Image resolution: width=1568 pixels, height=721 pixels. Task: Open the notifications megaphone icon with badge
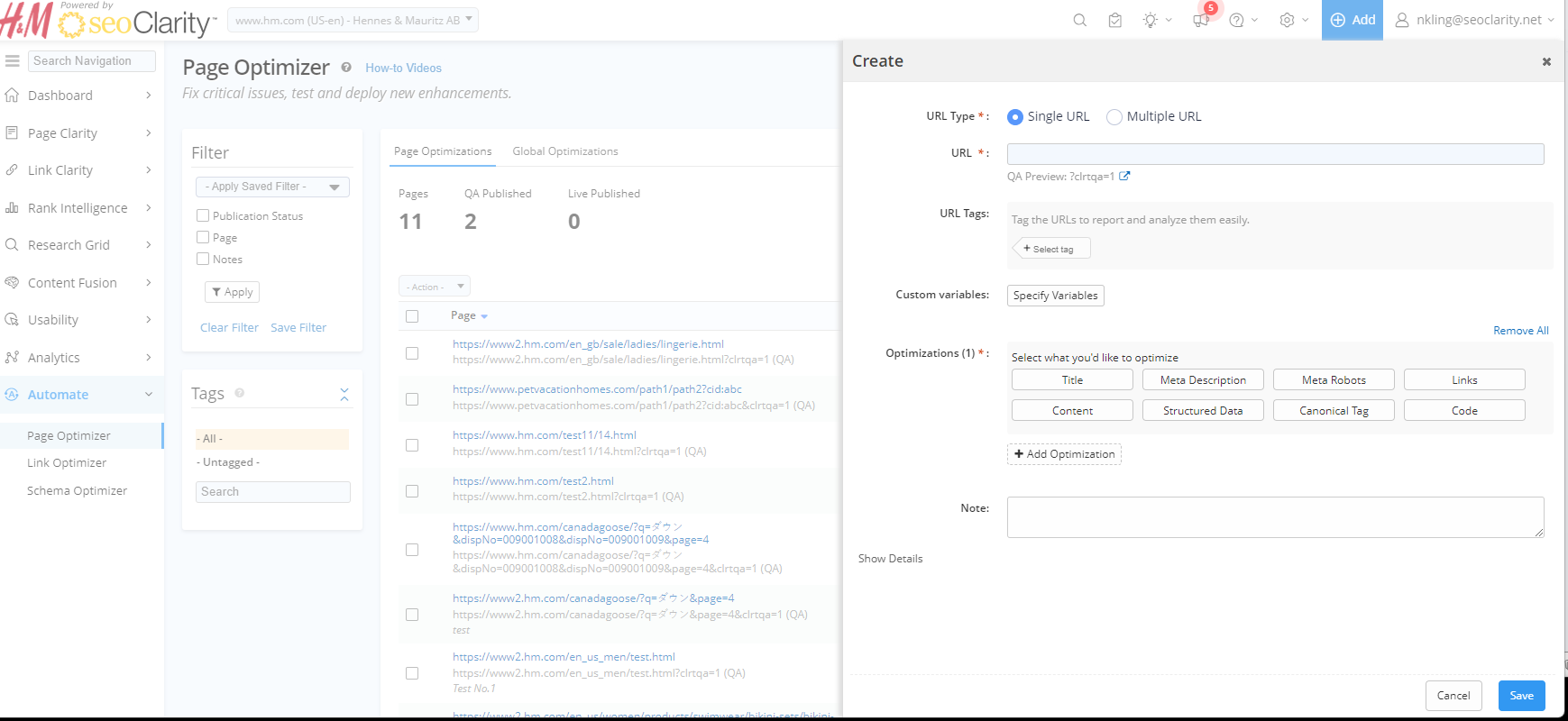click(1201, 20)
